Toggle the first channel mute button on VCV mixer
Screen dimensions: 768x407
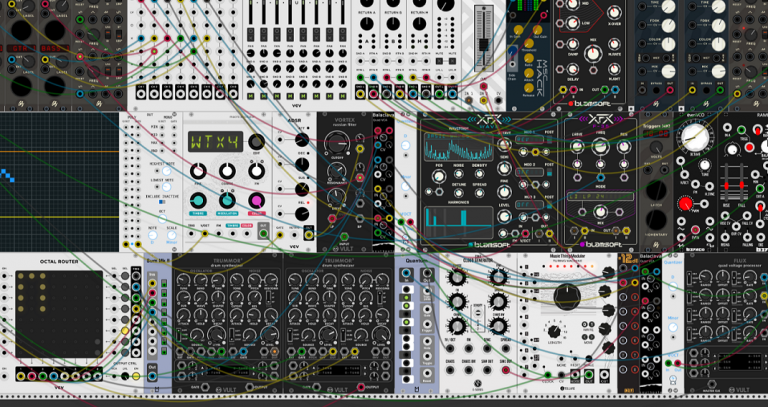tap(250, 96)
